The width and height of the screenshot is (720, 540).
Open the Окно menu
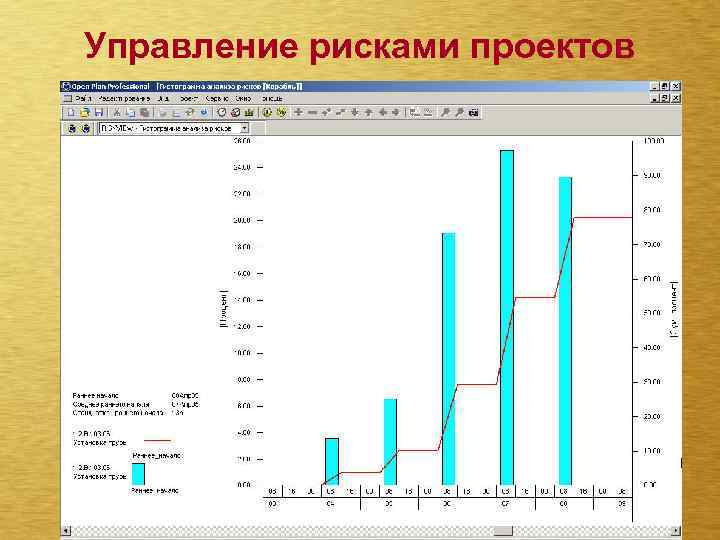[x=243, y=99]
